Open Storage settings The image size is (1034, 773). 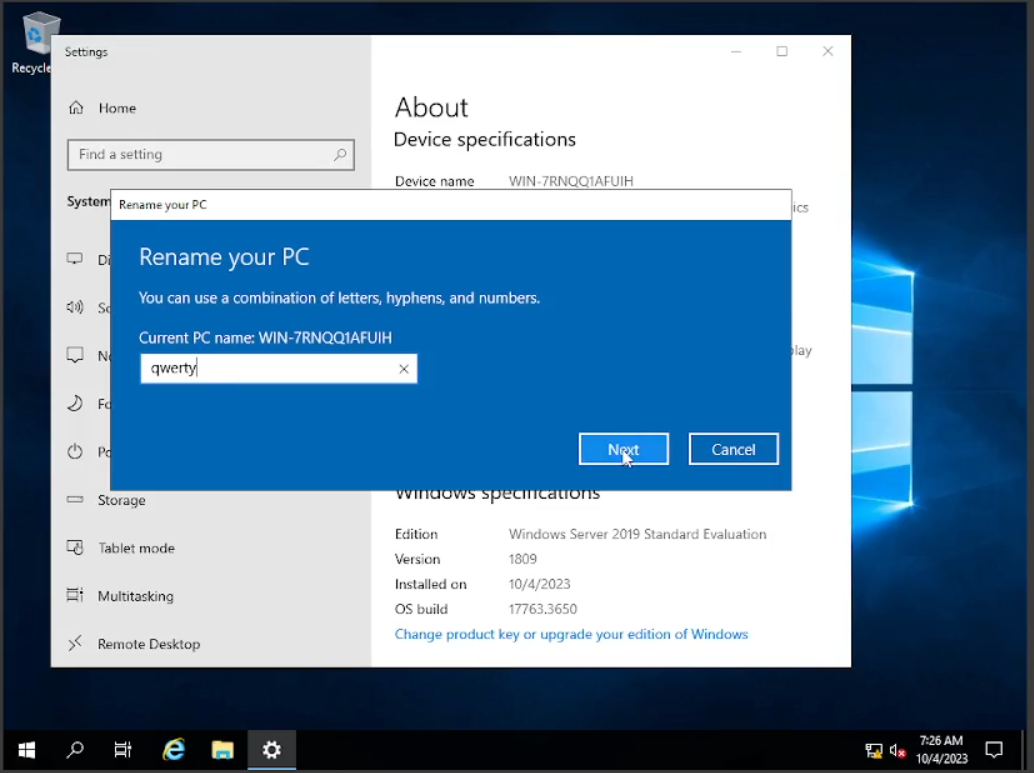121,500
